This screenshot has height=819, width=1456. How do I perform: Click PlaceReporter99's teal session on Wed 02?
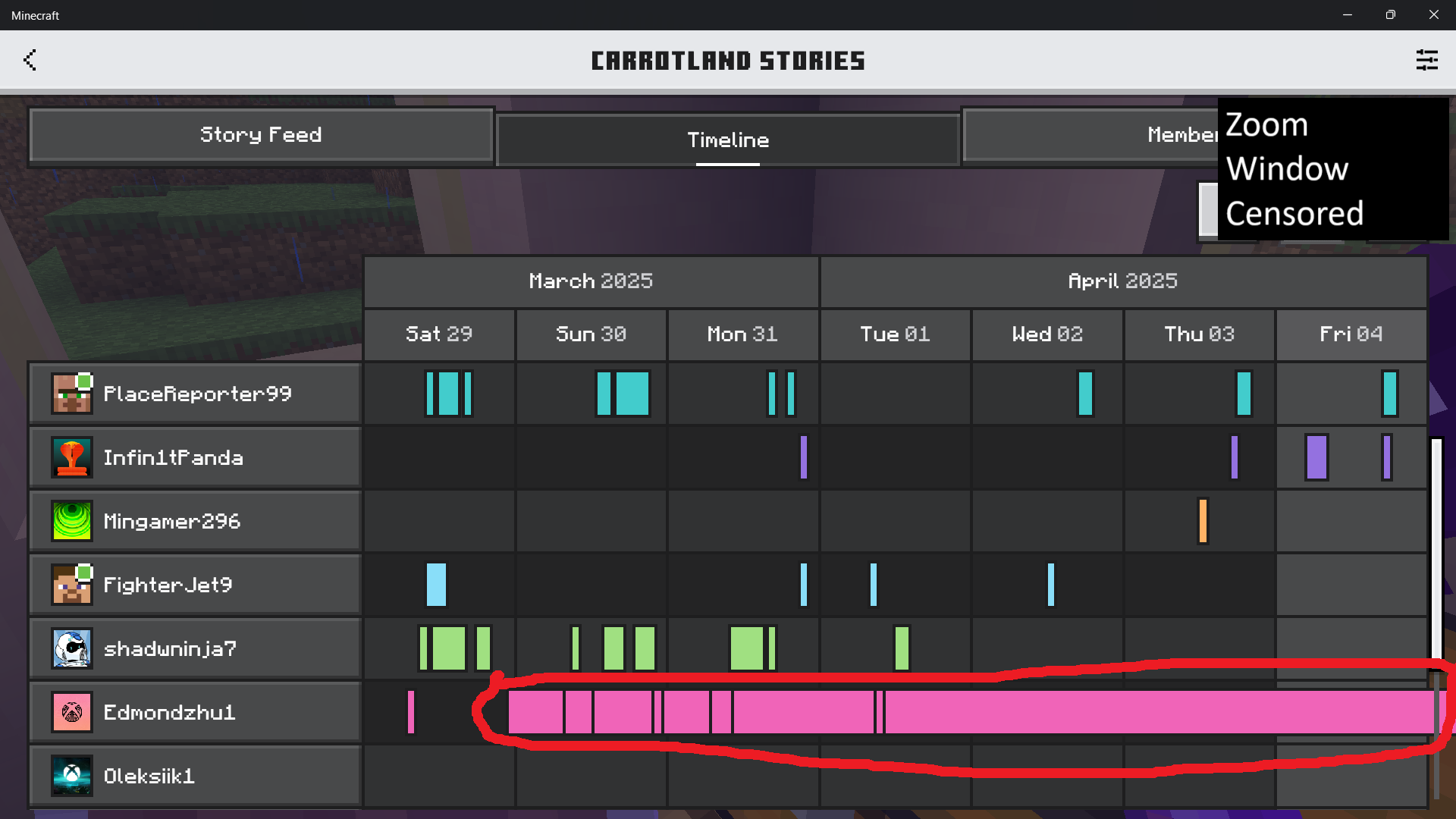1085,394
